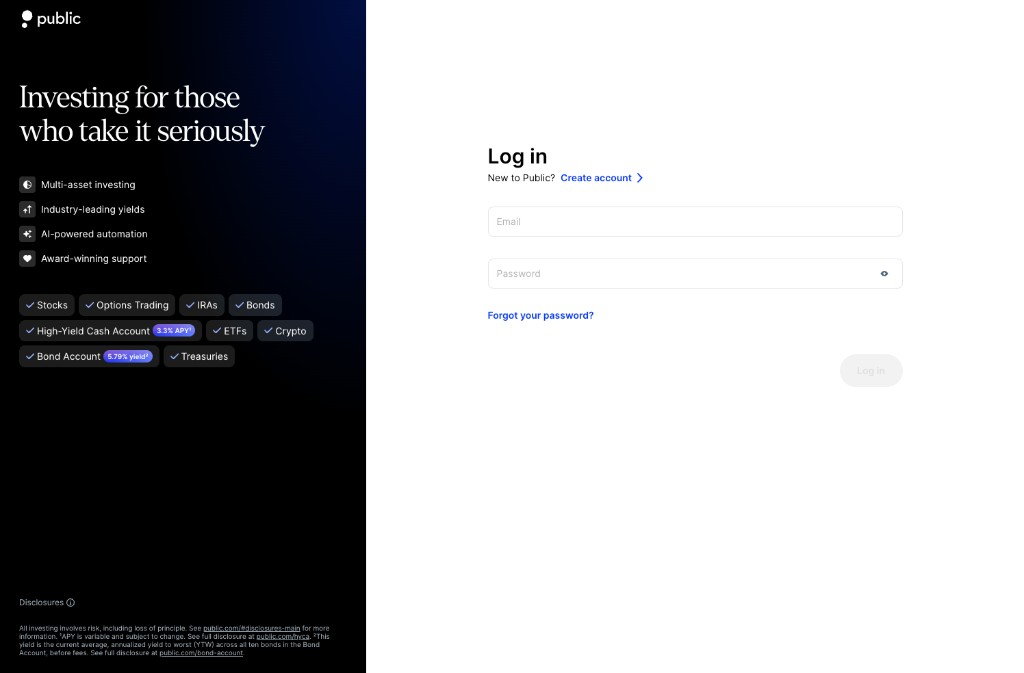Click the Disclosures label

tap(41, 603)
